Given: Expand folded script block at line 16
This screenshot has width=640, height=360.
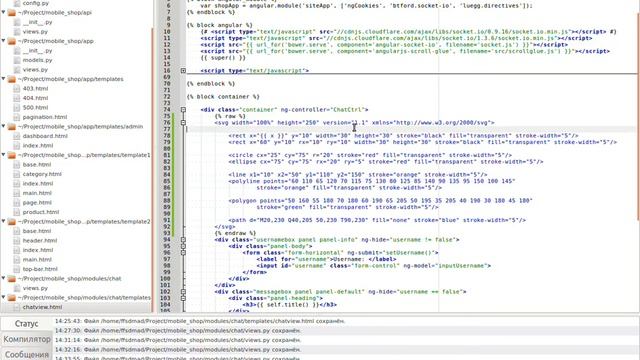Looking at the screenshot, I should (183, 71).
